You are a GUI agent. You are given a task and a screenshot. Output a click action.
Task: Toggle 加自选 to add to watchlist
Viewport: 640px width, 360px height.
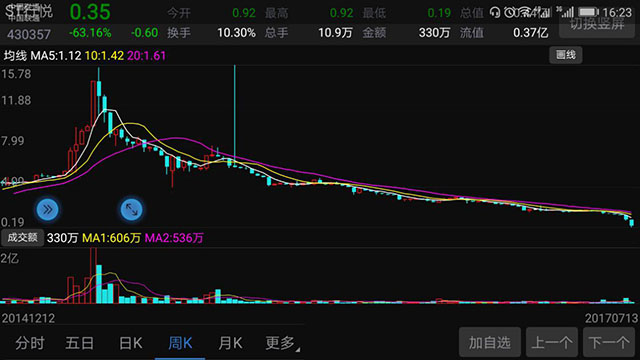point(490,342)
